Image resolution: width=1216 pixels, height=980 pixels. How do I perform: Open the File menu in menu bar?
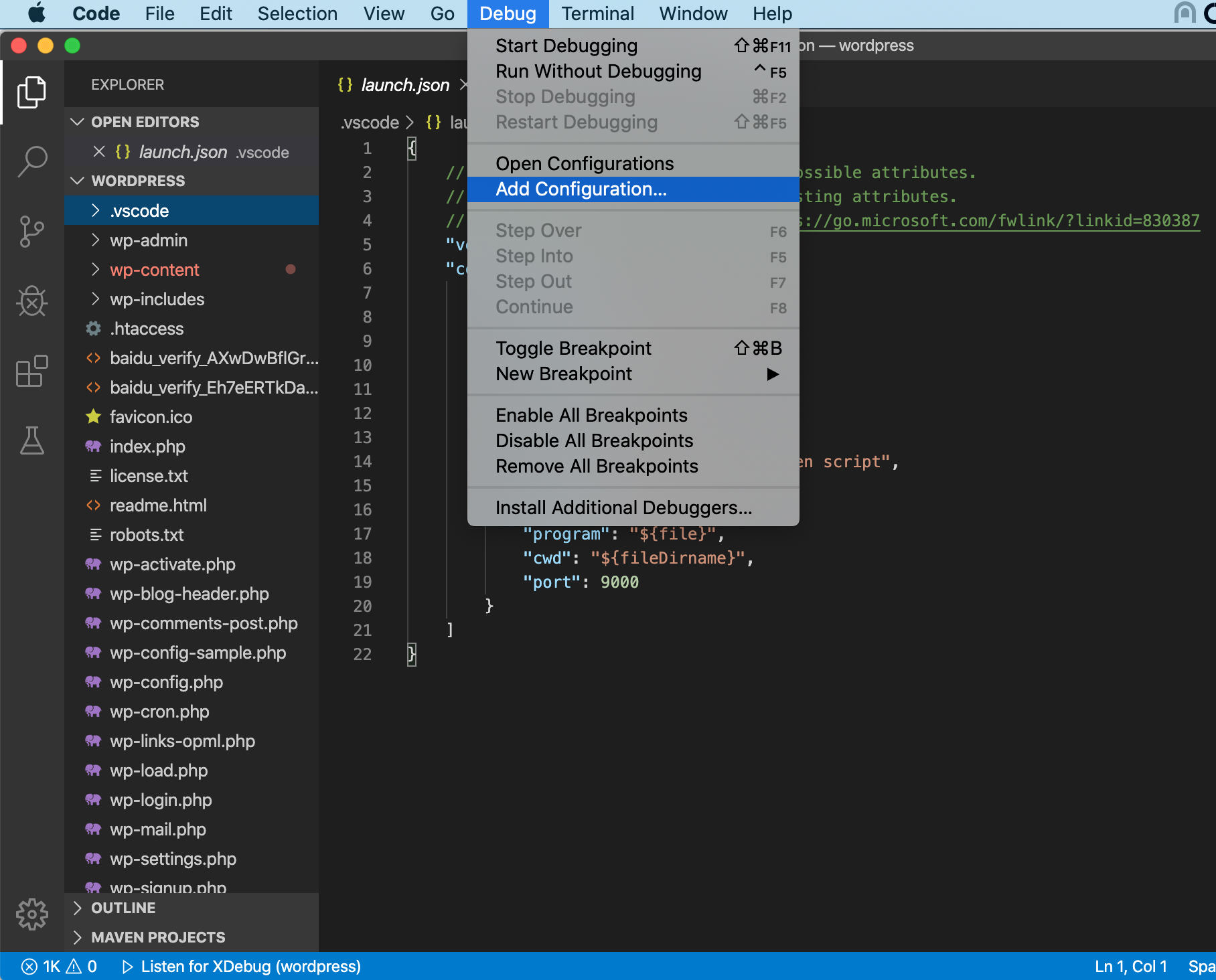coord(159,13)
